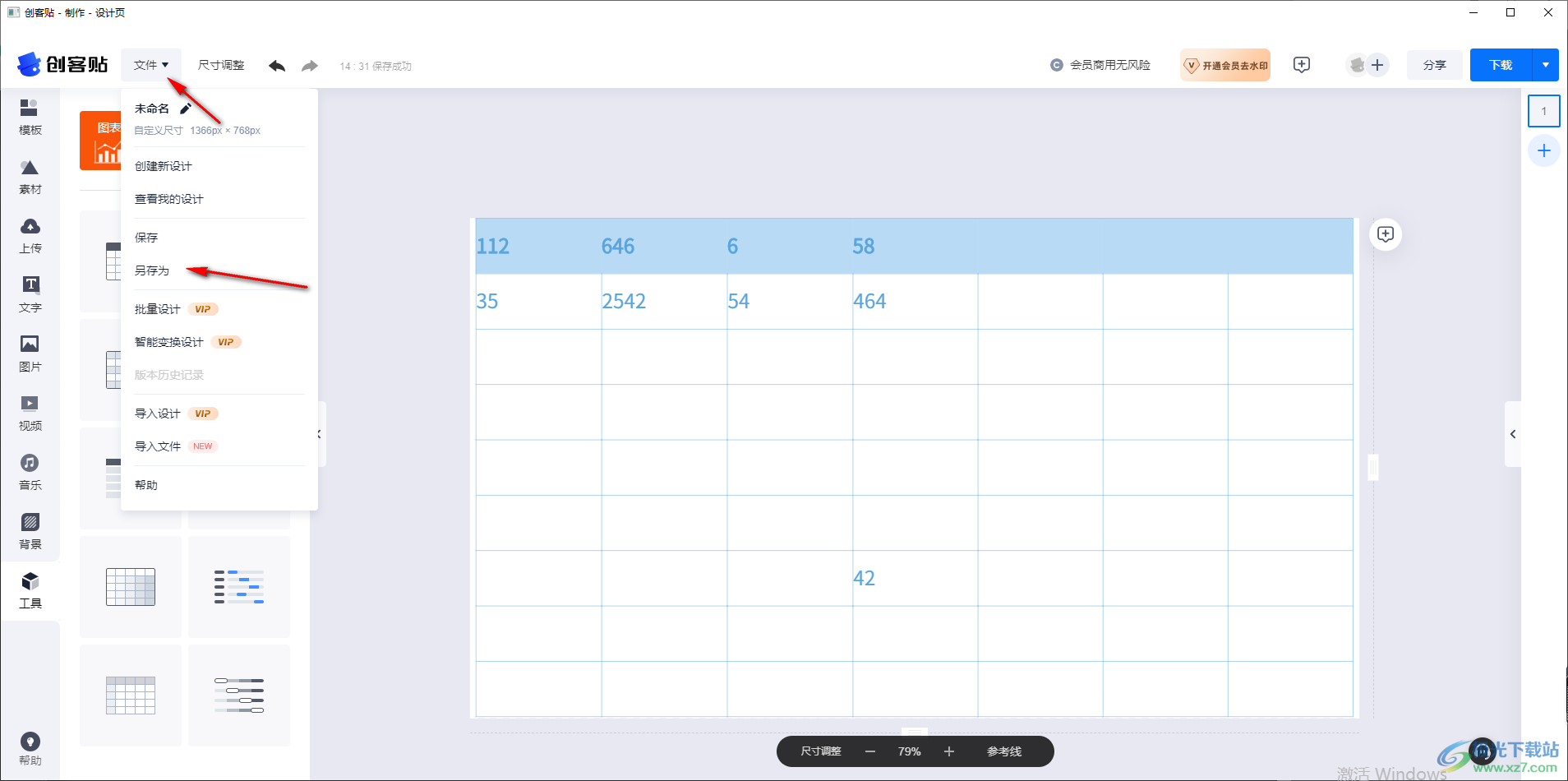Viewport: 1568px width, 781px height.
Task: Select 批量设计 VIP menu entry
Action: coord(176,309)
